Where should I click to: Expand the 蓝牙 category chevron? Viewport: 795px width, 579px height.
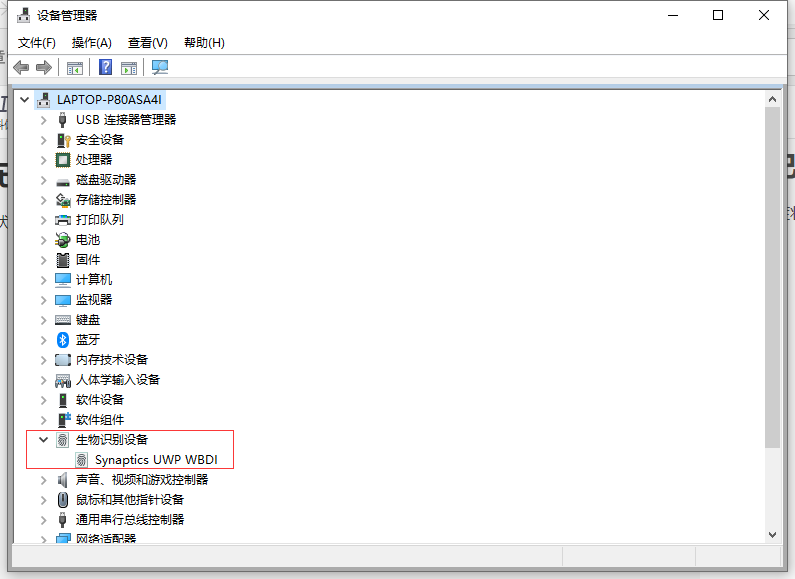44,340
